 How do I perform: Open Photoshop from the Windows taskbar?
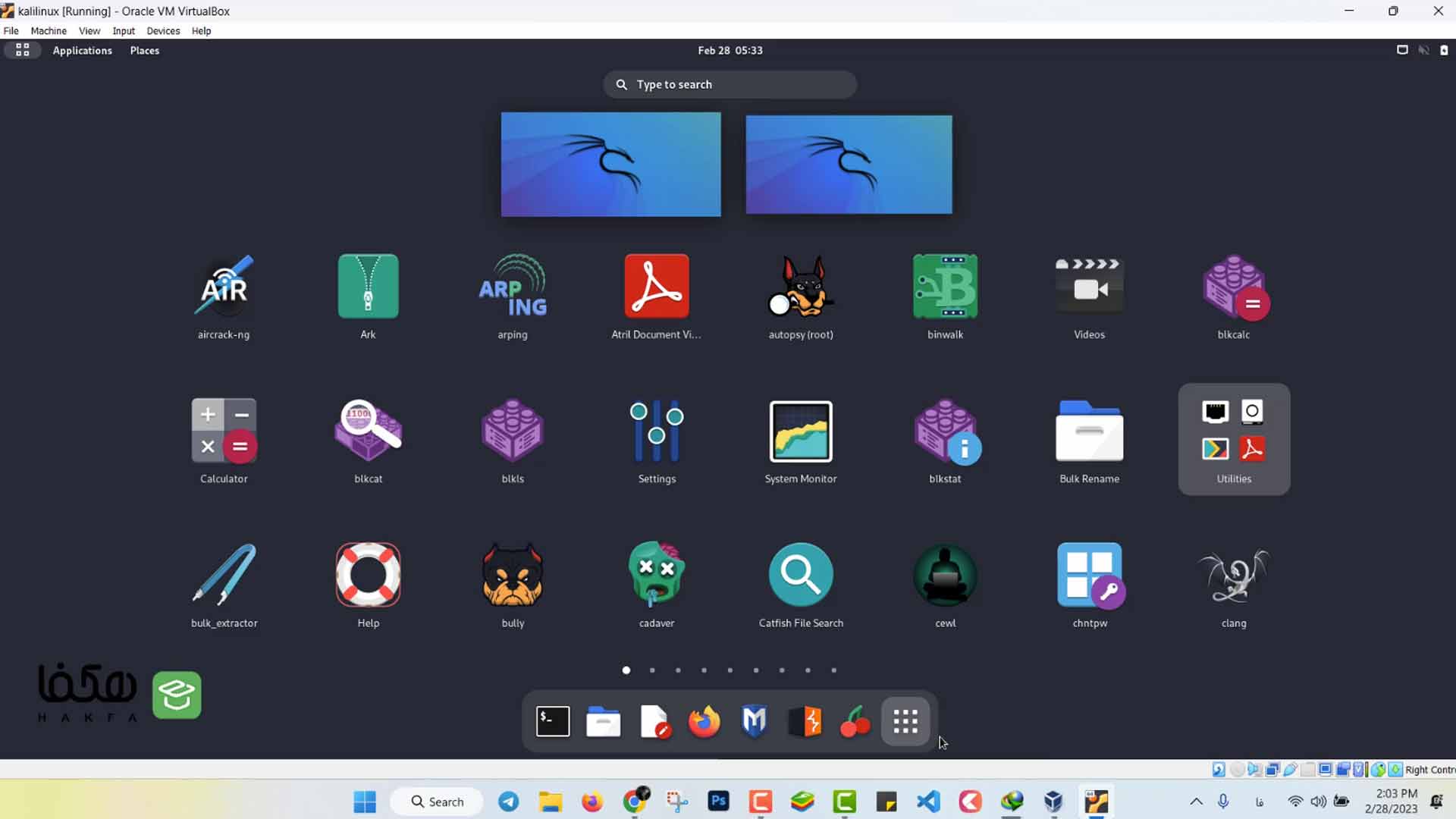[718, 802]
